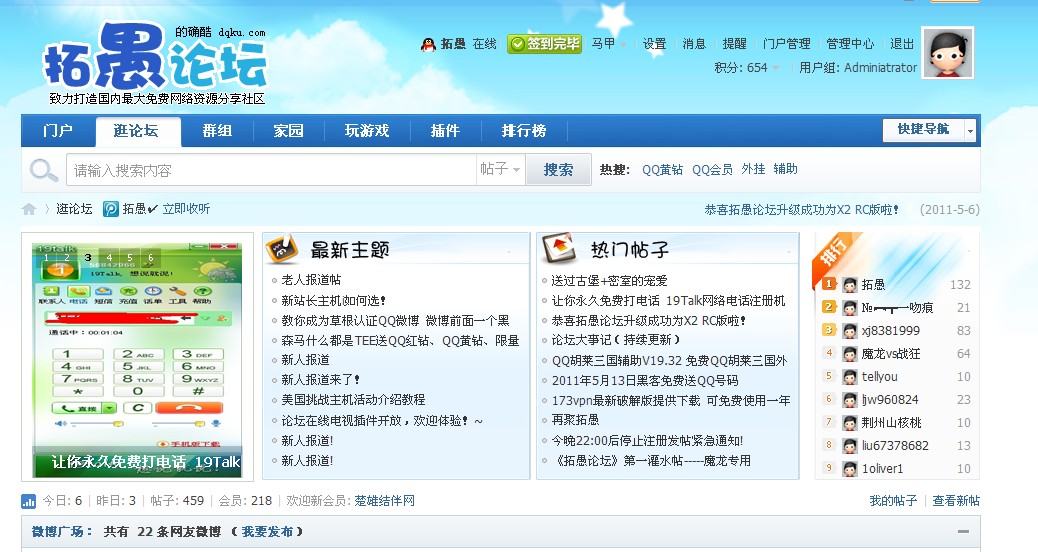Click the 我的帖子 link
The width and height of the screenshot is (1038, 552).
pos(893,501)
